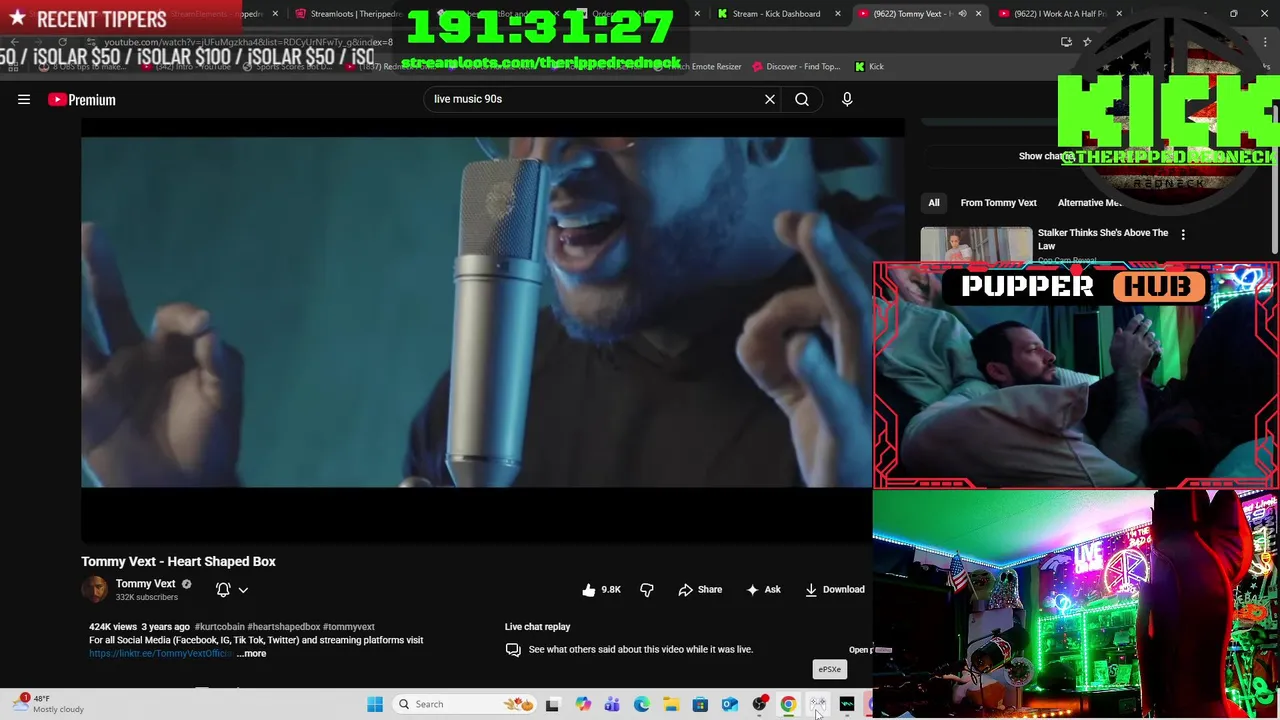1280x720 pixels.
Task: Select 'From Tommy Vext' filter chip
Action: pyautogui.click(x=998, y=203)
